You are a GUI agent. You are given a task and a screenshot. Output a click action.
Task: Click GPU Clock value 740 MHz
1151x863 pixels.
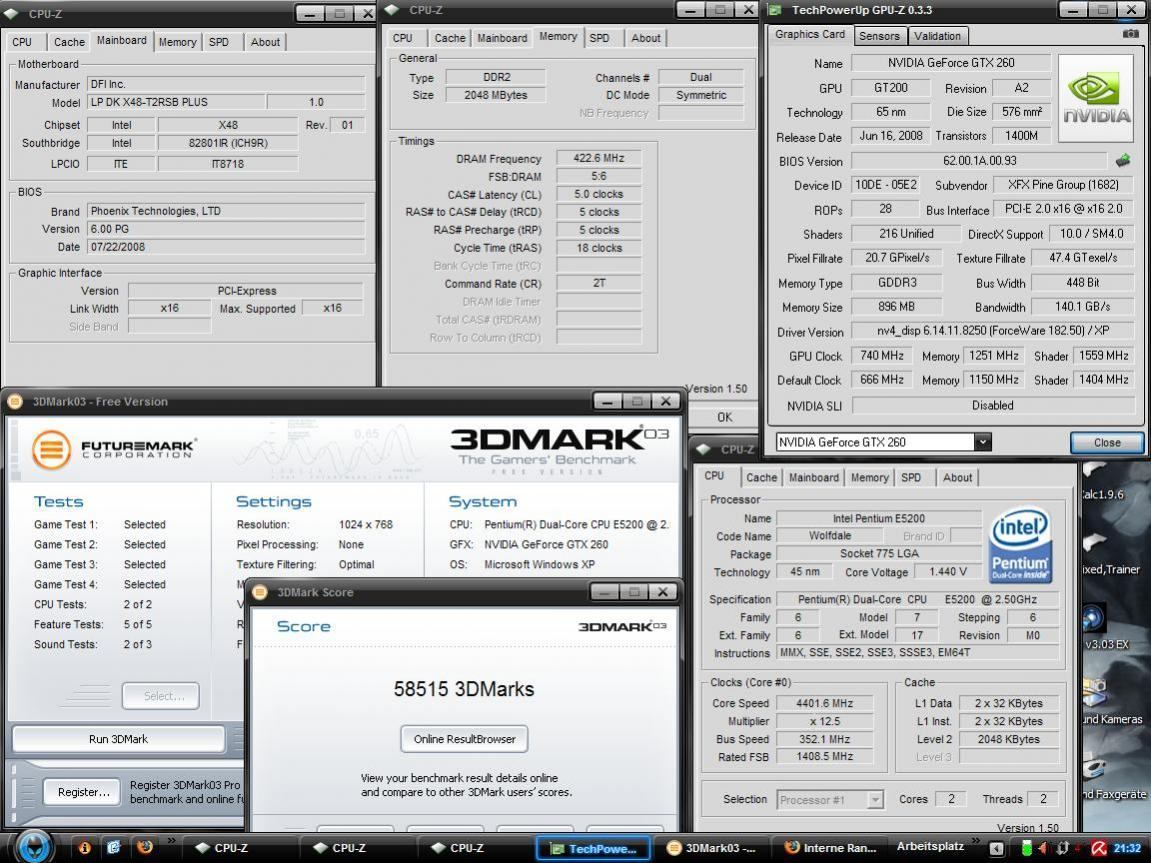[882, 356]
